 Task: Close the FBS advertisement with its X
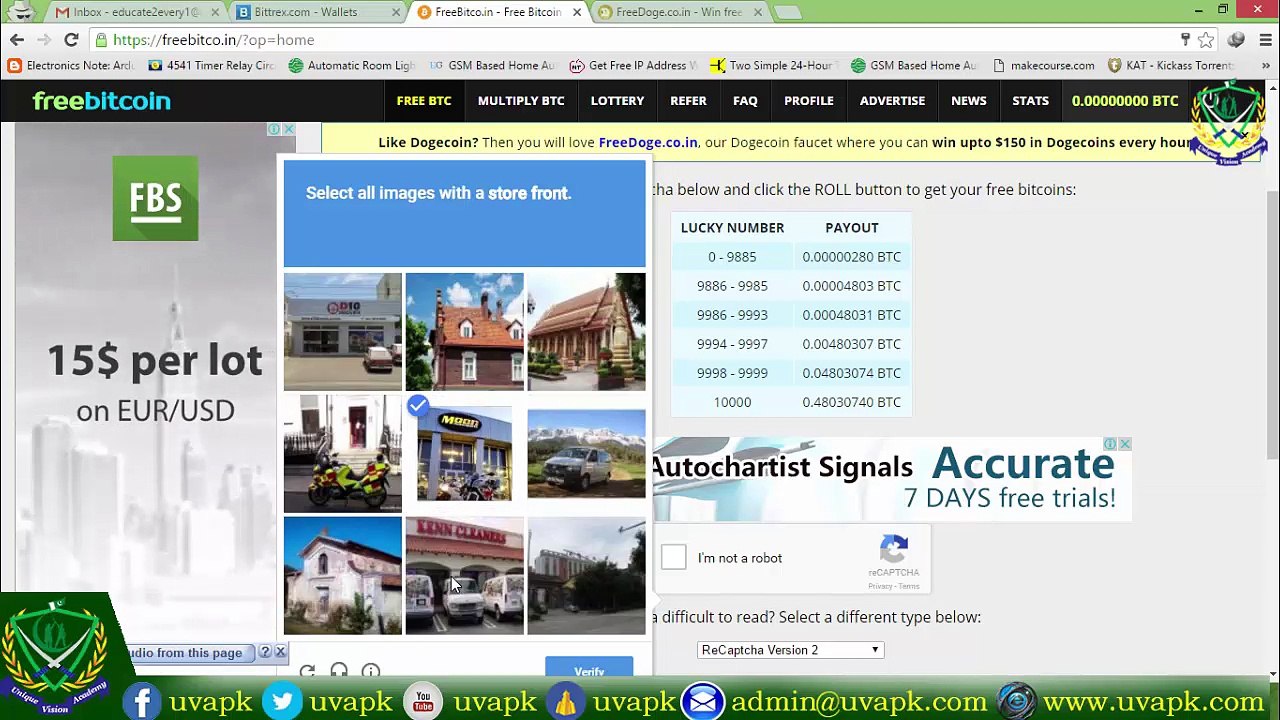pyautogui.click(x=288, y=129)
